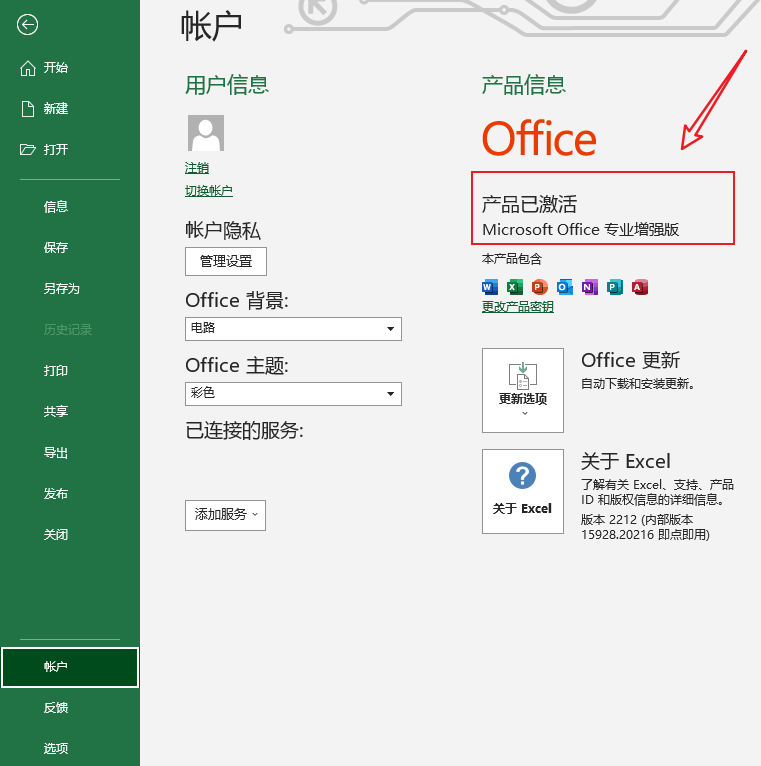Open the Office 背景 dropdown
Screen dimensions: 761x766
tap(293, 329)
